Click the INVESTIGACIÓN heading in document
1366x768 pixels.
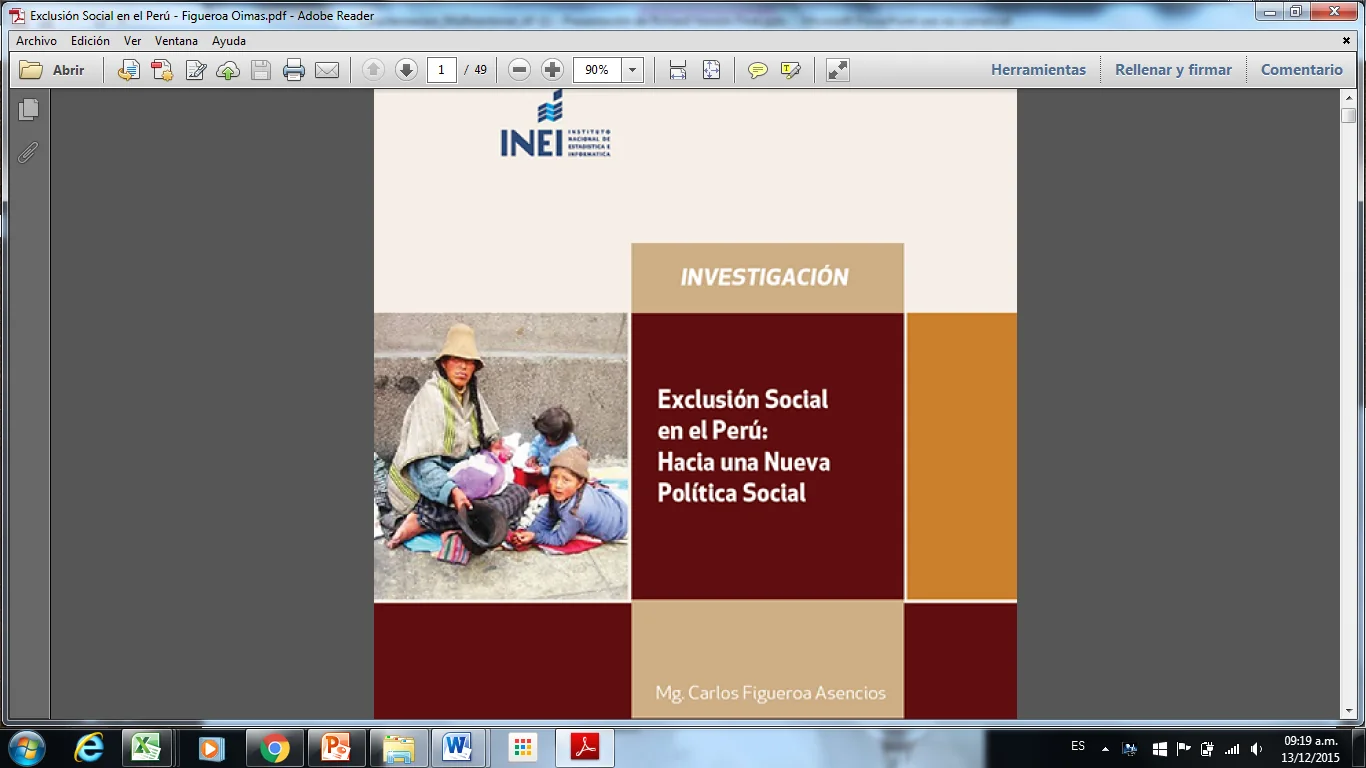[x=764, y=278]
